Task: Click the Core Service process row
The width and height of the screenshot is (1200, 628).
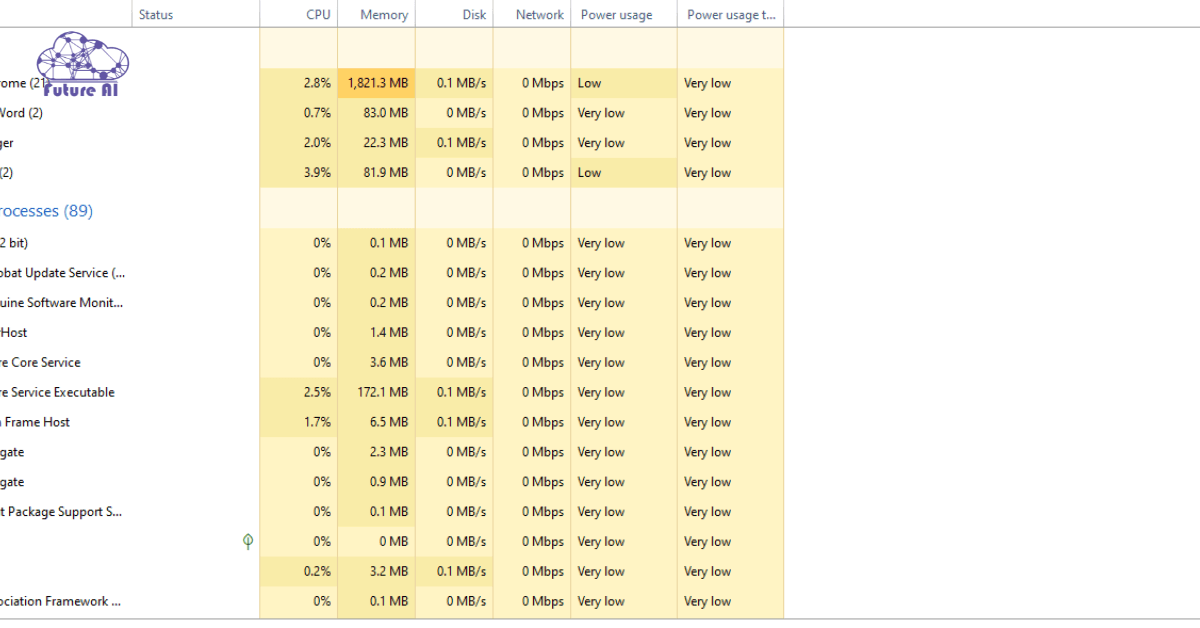Action: tap(40, 363)
